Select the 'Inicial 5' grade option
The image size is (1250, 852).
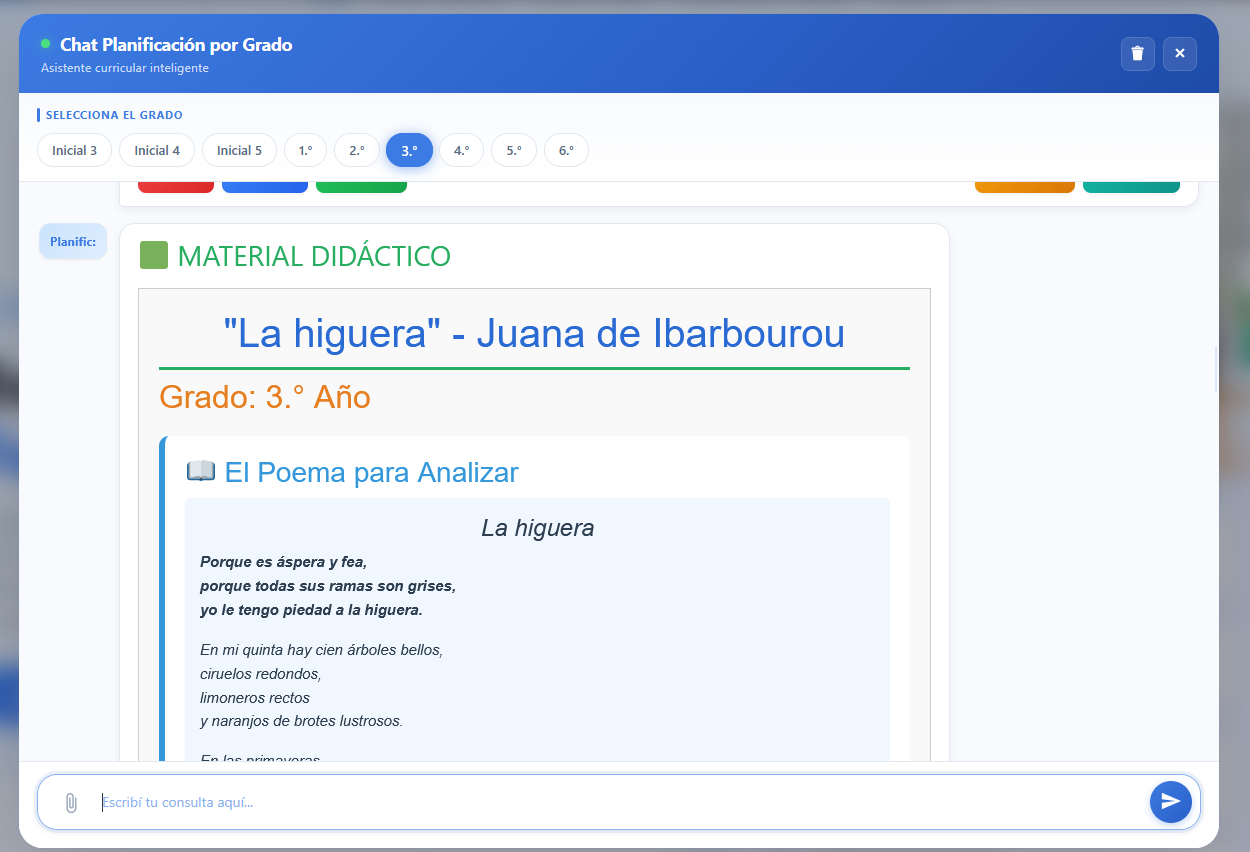point(239,150)
